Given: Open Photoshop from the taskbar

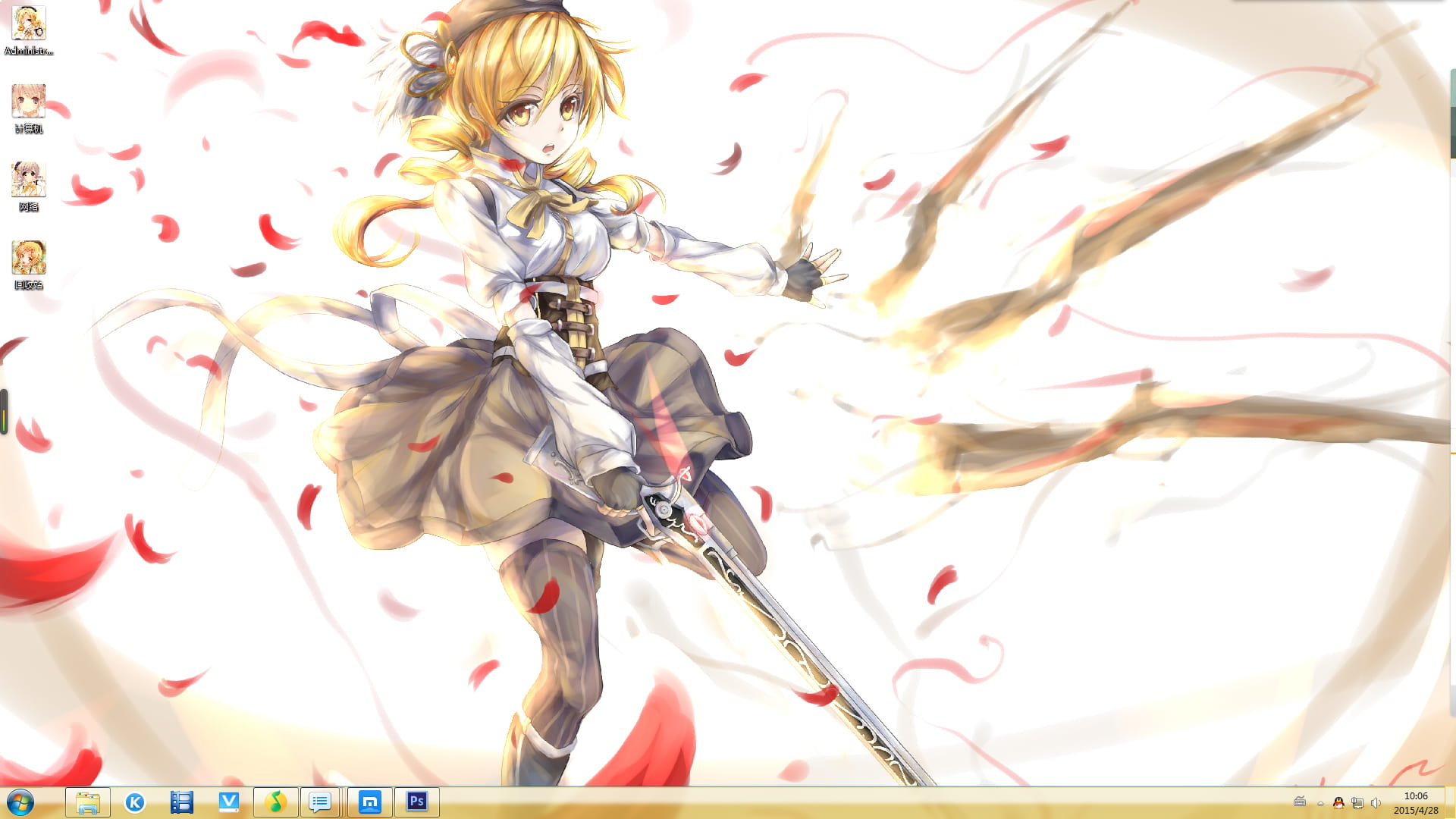Looking at the screenshot, I should pyautogui.click(x=416, y=802).
